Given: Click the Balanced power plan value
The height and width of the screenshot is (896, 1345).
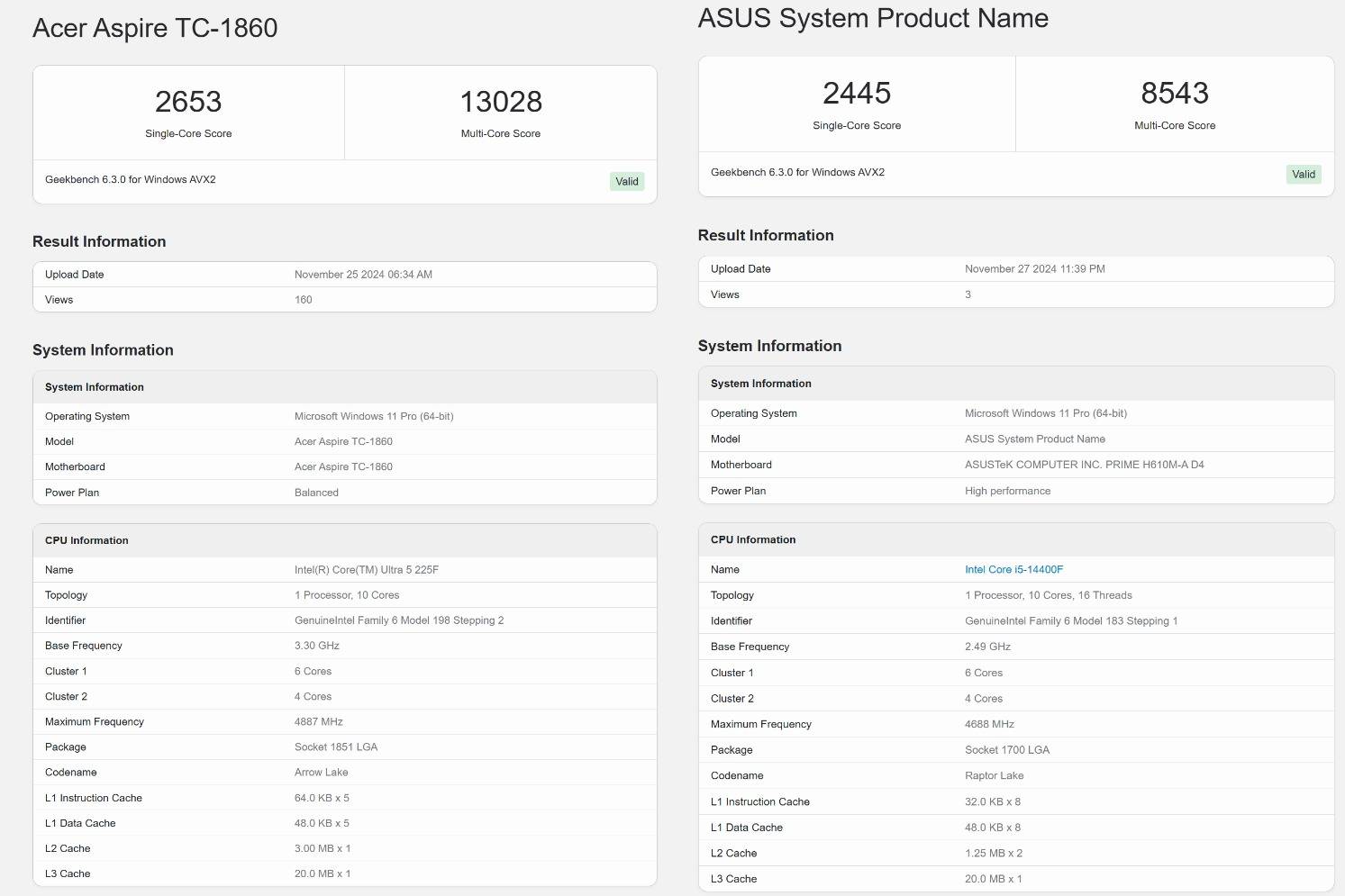Looking at the screenshot, I should tap(316, 493).
